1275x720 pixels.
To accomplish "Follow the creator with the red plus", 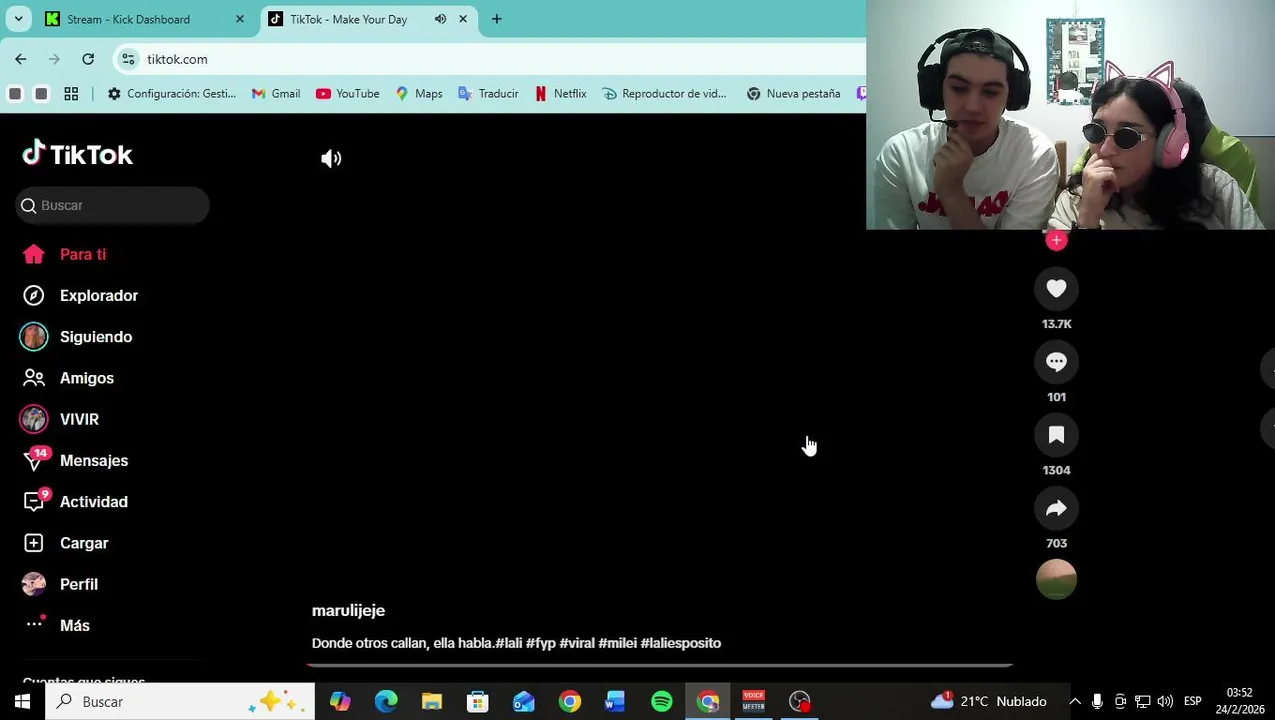I will [x=1056, y=240].
